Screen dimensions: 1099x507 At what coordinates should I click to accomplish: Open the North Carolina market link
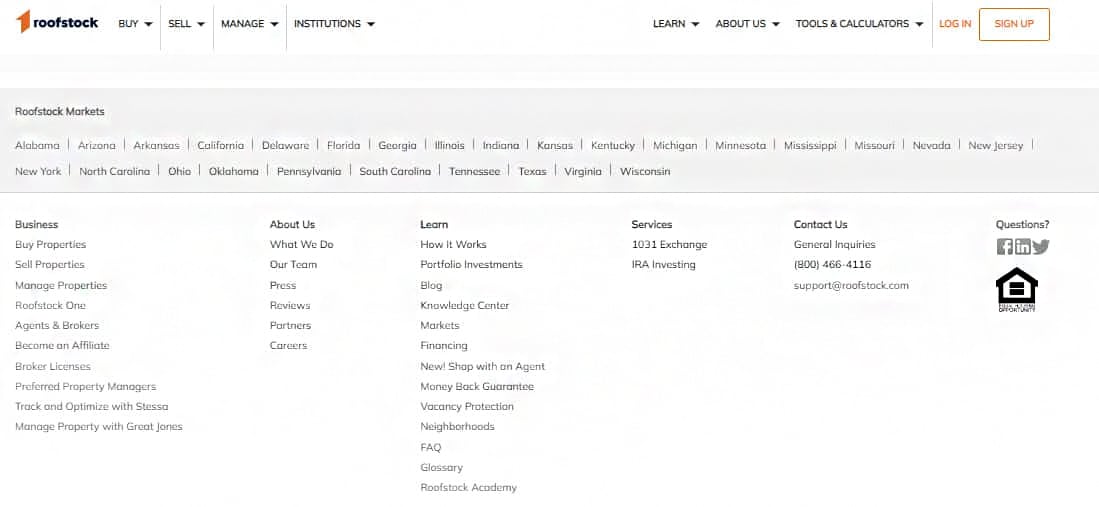114,171
